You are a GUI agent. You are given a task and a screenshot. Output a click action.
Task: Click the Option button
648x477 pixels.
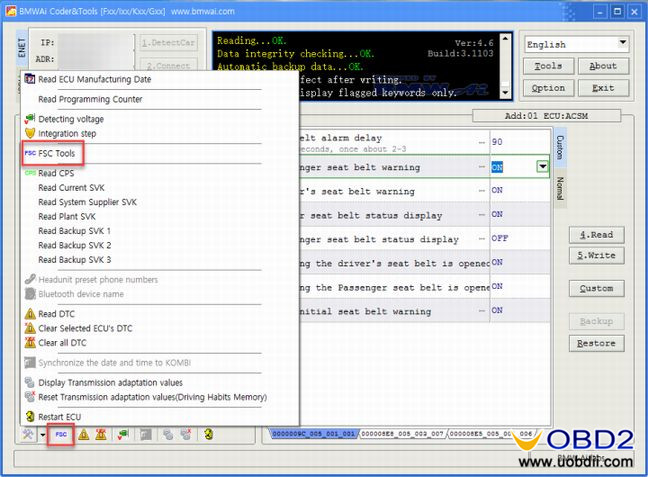pos(548,88)
